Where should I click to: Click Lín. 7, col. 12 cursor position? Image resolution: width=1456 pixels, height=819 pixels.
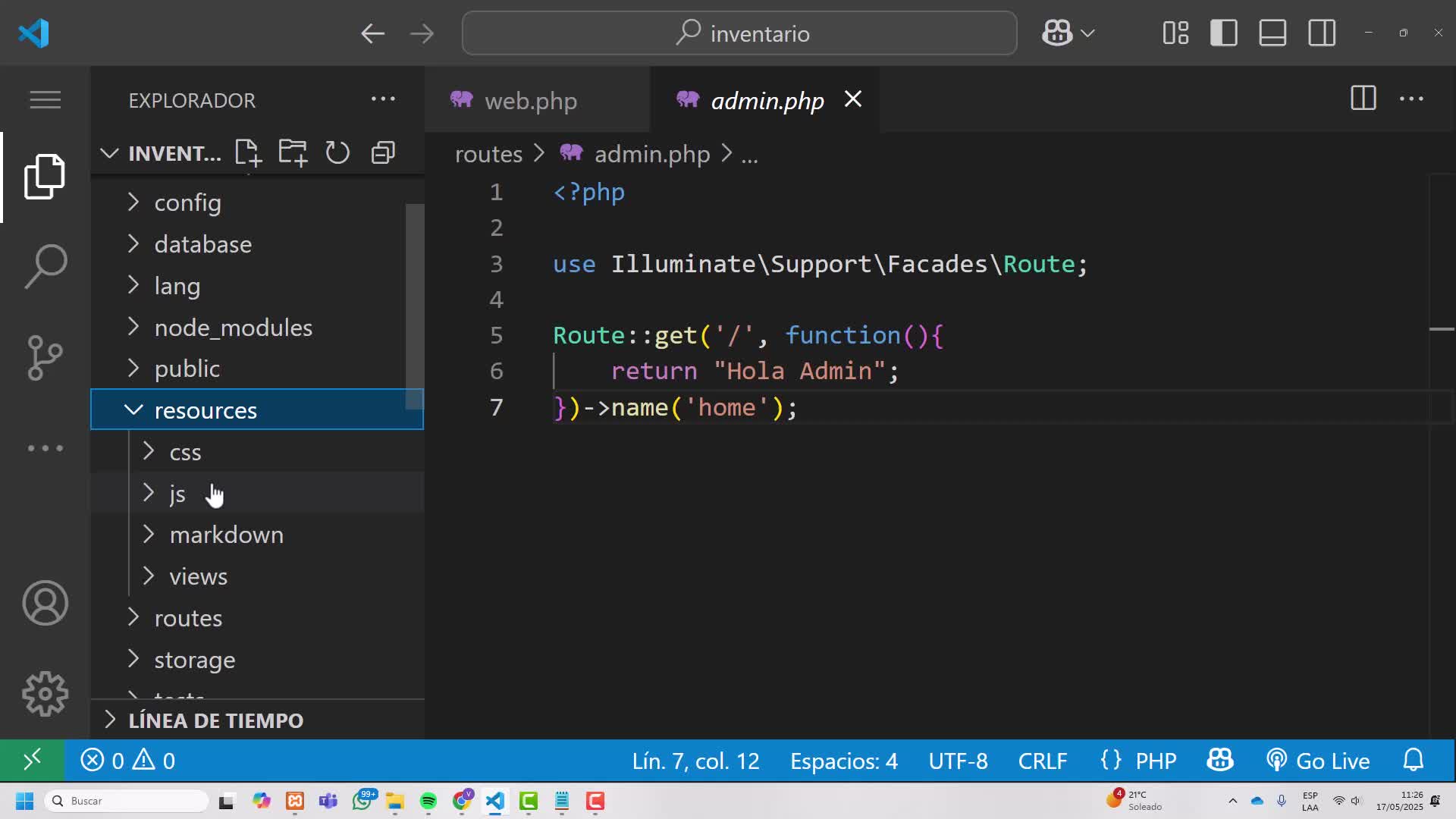(695, 761)
